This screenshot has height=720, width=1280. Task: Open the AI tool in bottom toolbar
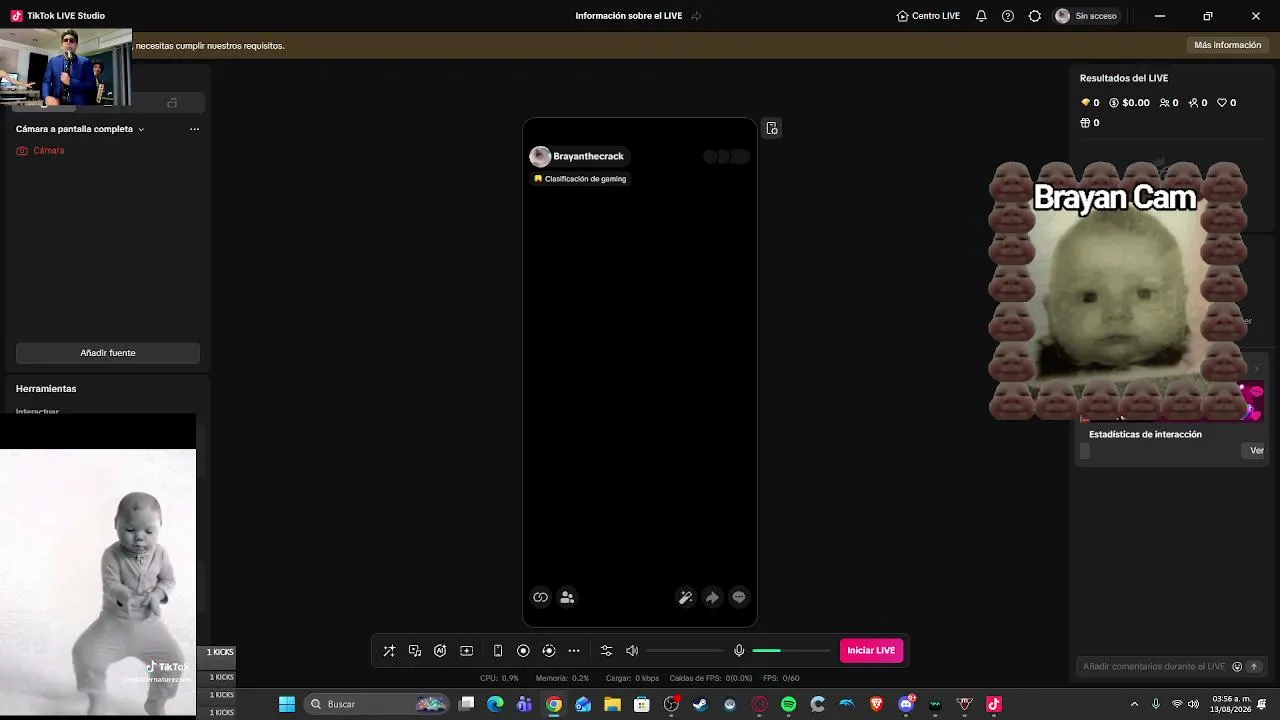pos(440,651)
